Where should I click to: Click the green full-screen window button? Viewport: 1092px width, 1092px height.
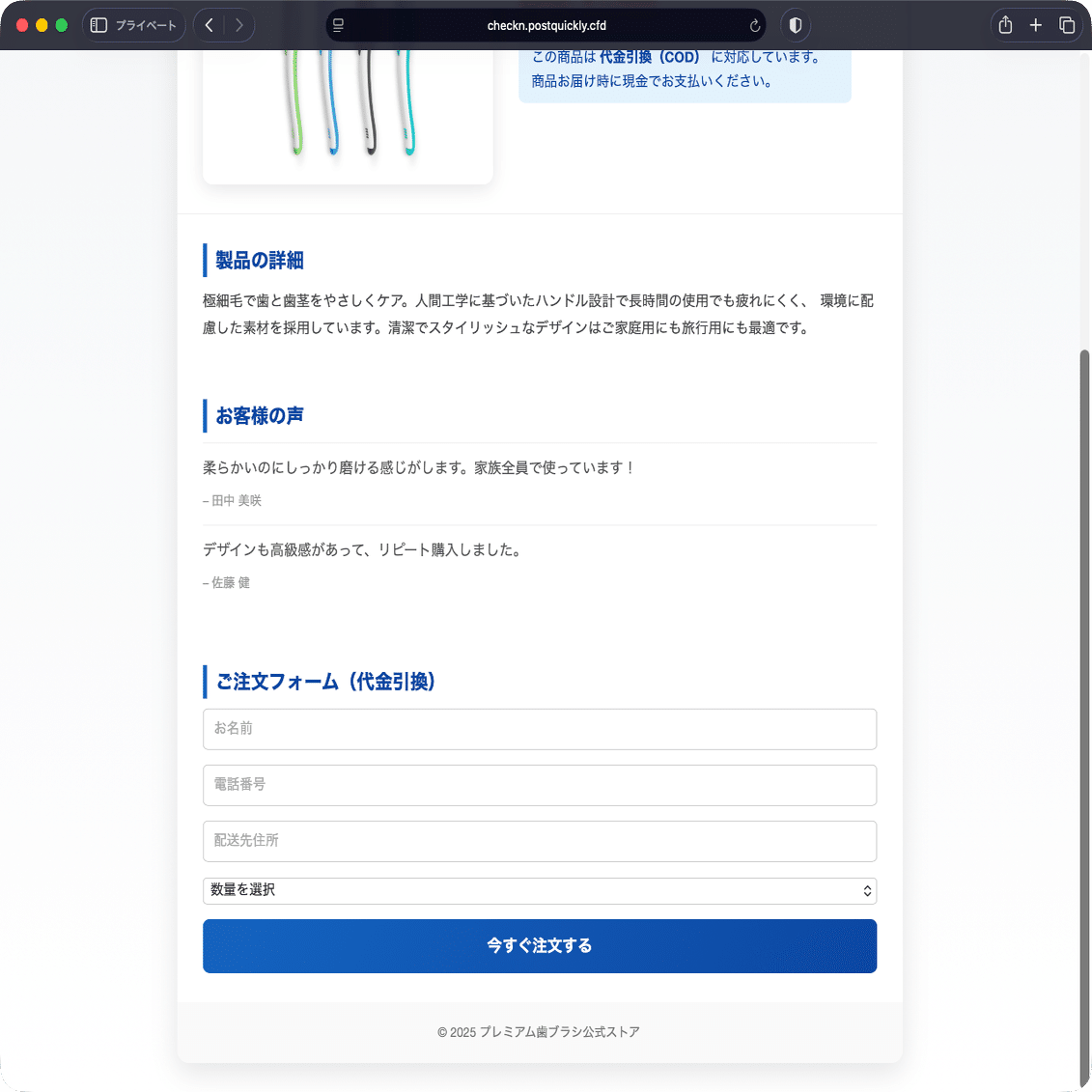(61, 24)
